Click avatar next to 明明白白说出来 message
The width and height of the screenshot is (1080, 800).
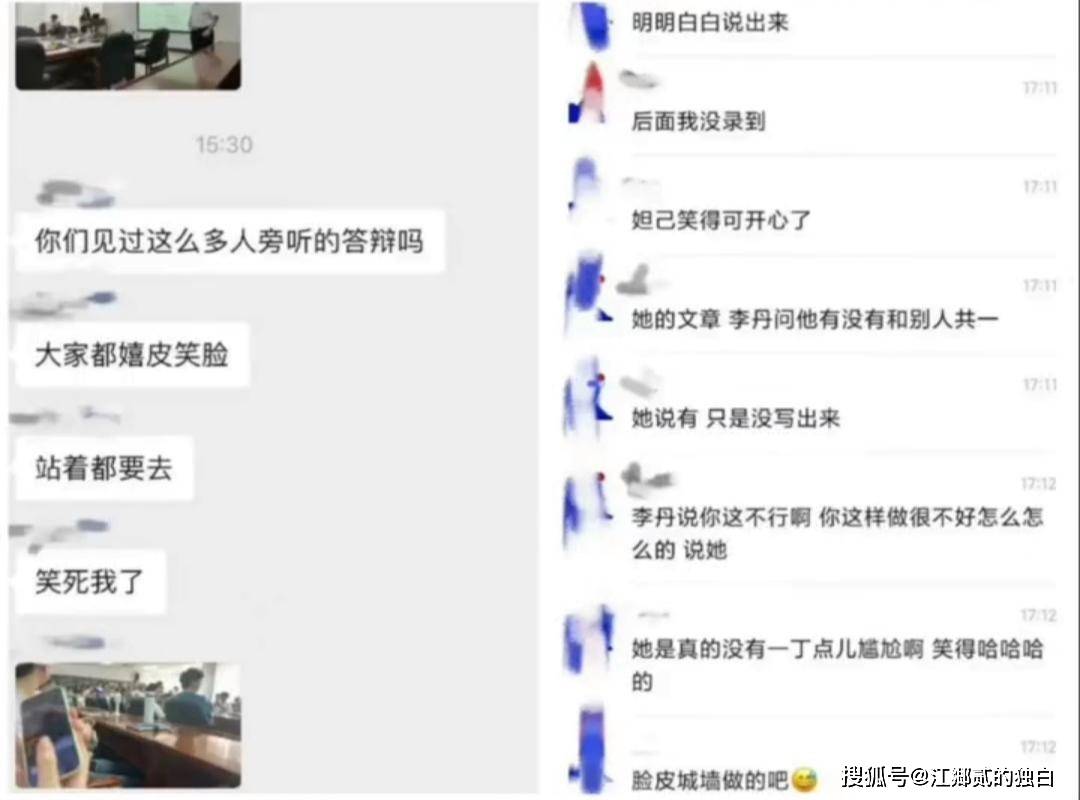[x=590, y=25]
